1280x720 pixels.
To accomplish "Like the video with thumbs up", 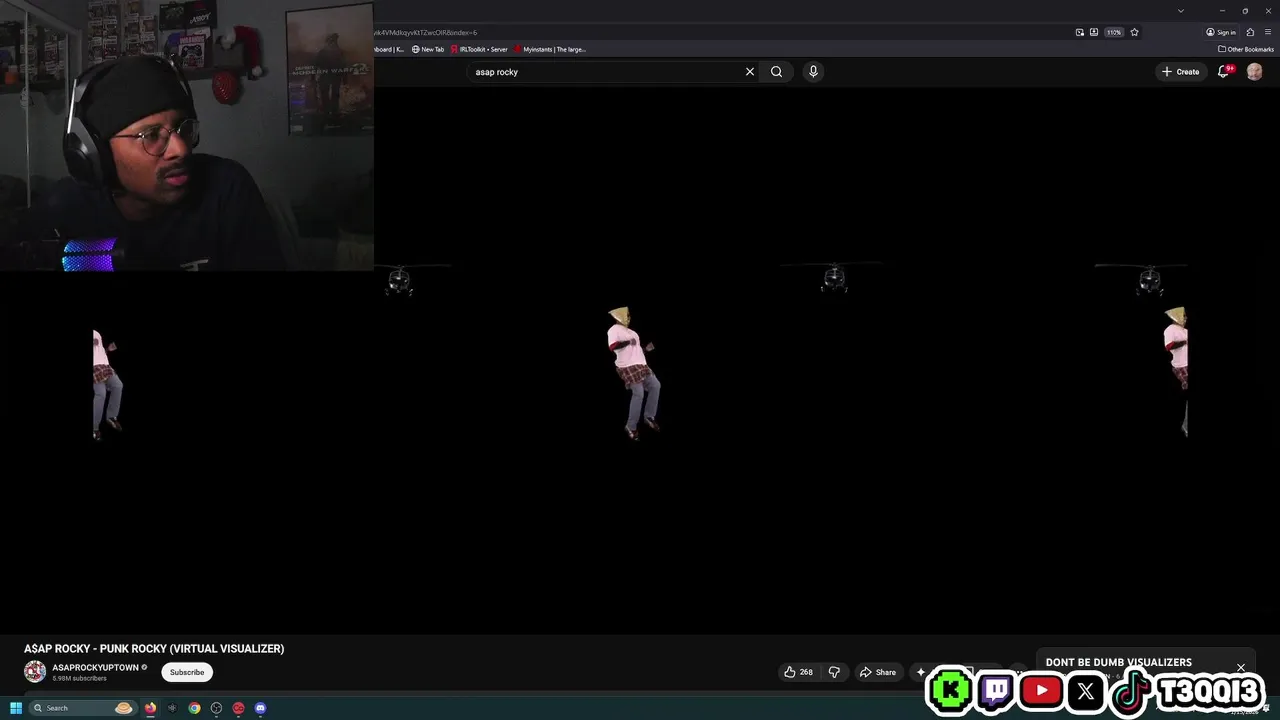I will pyautogui.click(x=798, y=672).
